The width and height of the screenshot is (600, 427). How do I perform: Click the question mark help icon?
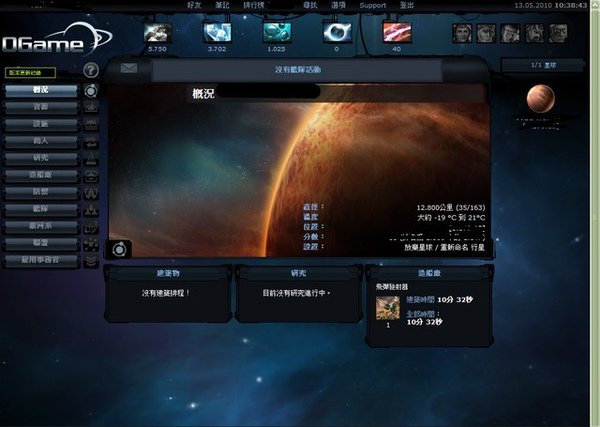pos(91,70)
